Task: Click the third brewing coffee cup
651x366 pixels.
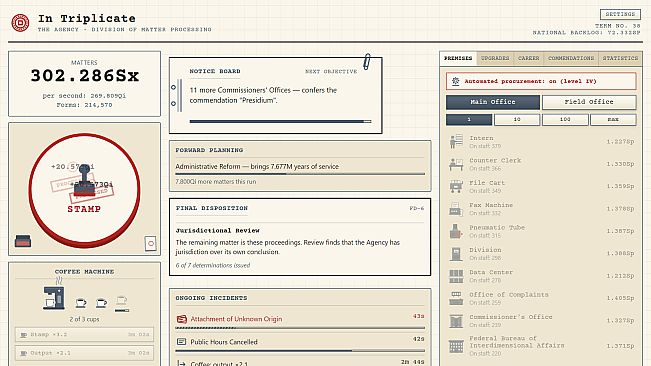Action: (122, 300)
